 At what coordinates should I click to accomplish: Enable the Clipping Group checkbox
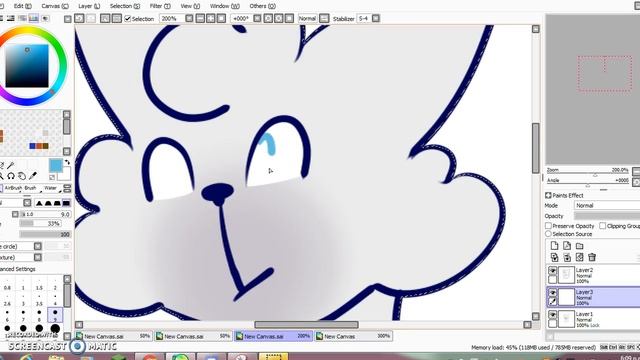pos(602,226)
